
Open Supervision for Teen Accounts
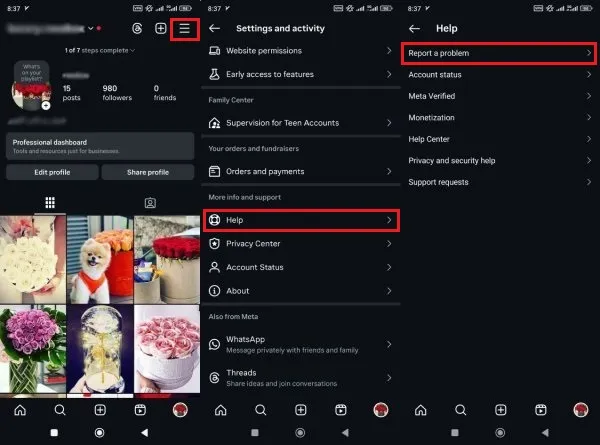click(300, 123)
